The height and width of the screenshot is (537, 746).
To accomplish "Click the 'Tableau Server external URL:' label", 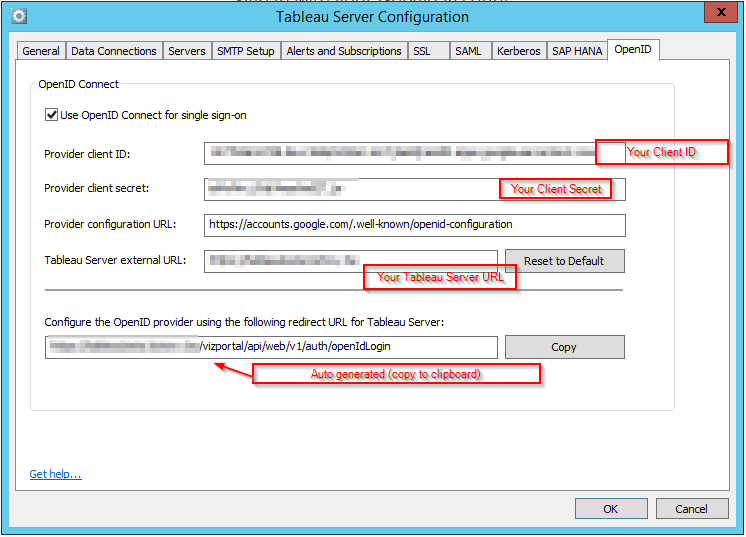I will [x=115, y=260].
